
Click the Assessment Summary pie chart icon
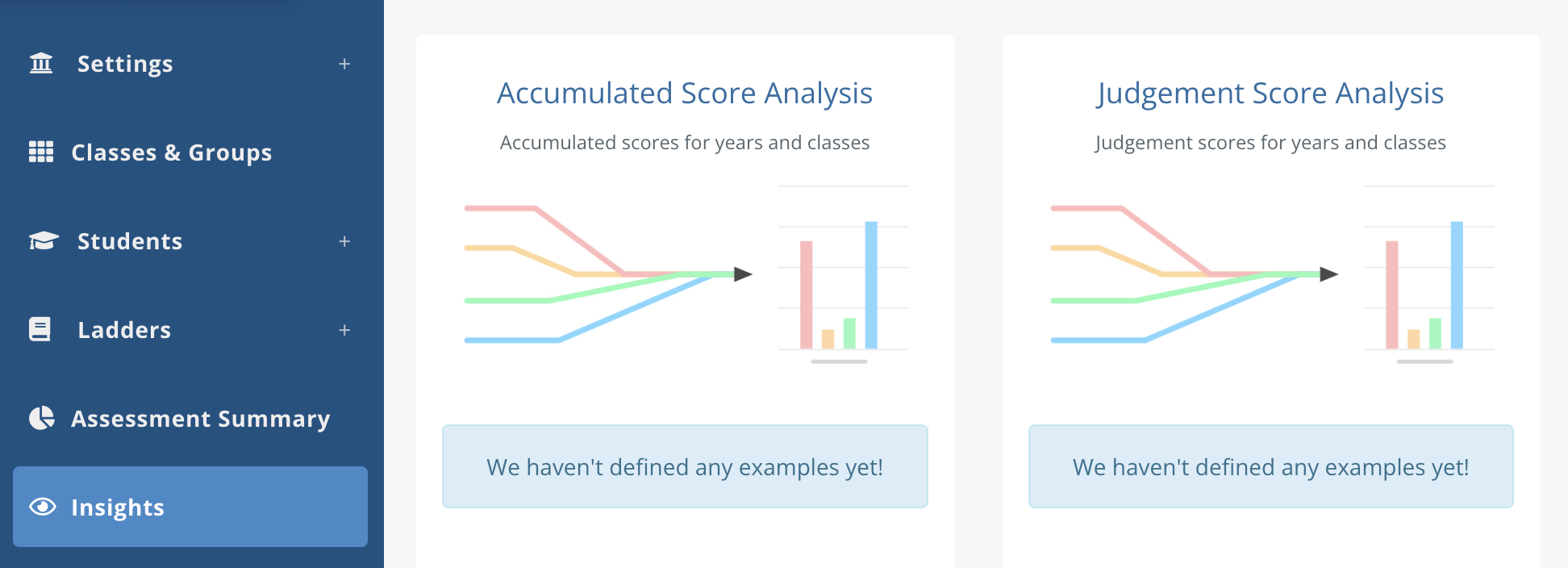pos(42,418)
